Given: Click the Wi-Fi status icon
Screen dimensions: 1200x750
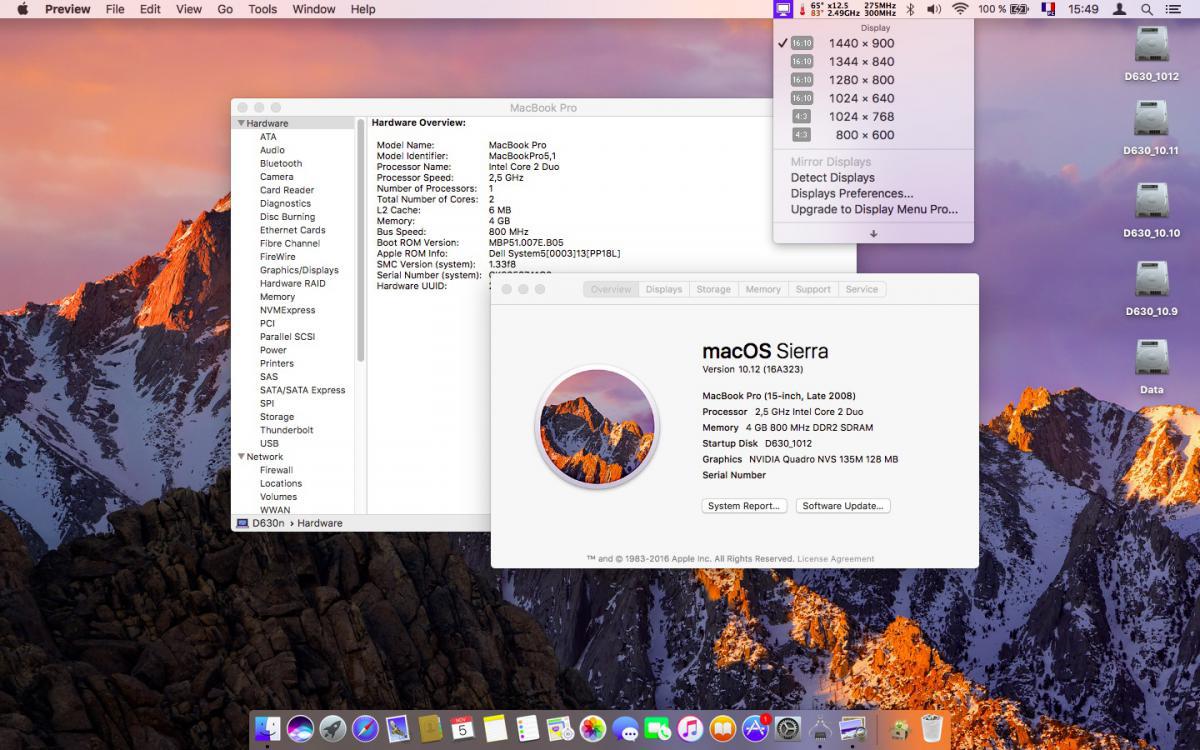Looking at the screenshot, I should [960, 9].
